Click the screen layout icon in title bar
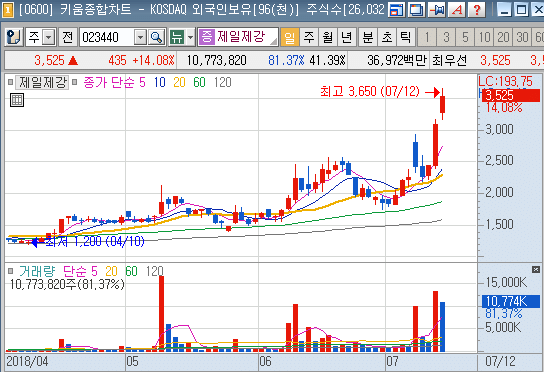The height and width of the screenshot is (372, 544). tap(397, 10)
